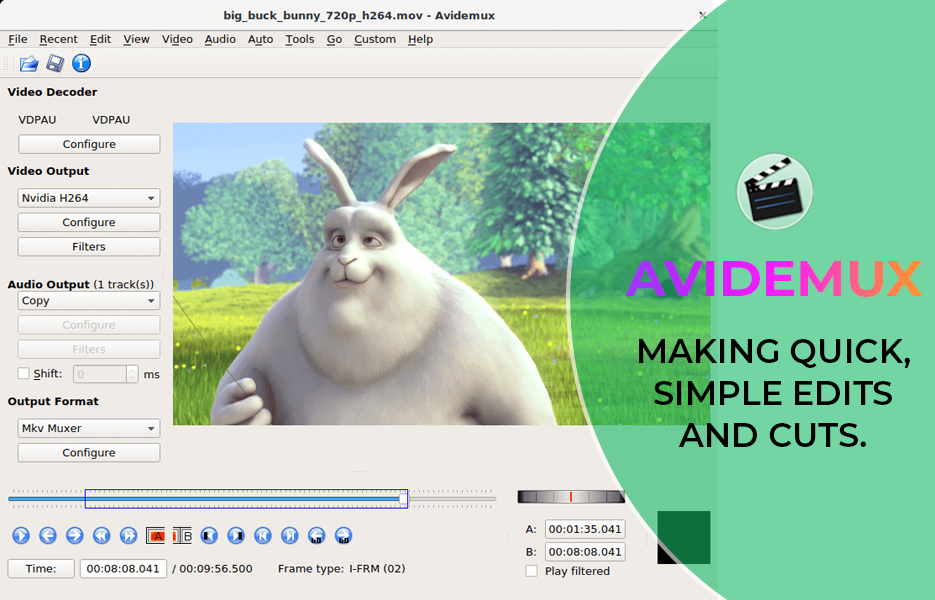Step back to the previous frame
Viewport: 935px width, 600px height.
[x=48, y=536]
